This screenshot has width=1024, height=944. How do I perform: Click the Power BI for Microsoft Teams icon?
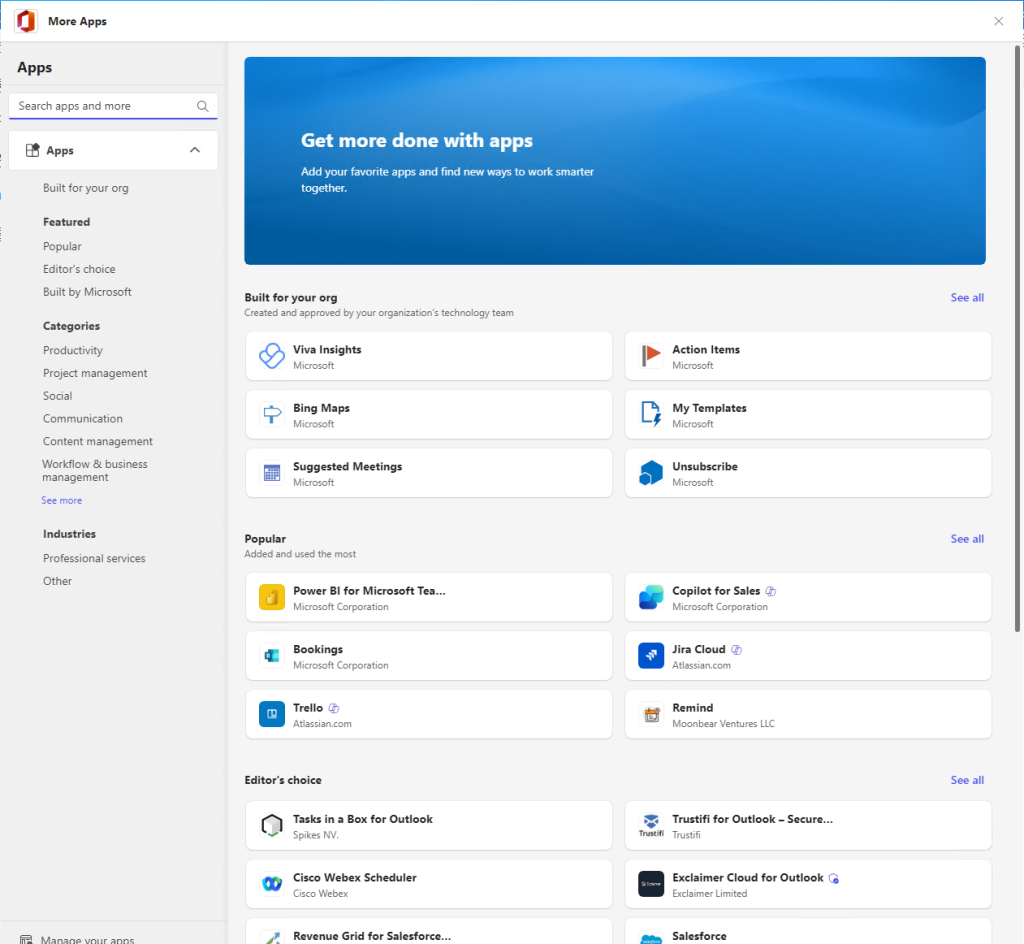click(x=271, y=596)
